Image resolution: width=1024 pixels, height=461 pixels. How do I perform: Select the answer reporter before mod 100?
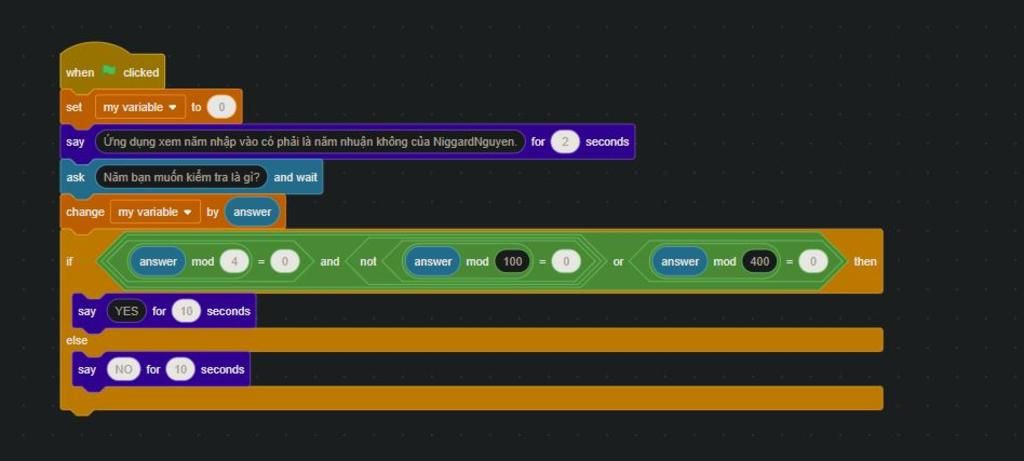pos(433,262)
